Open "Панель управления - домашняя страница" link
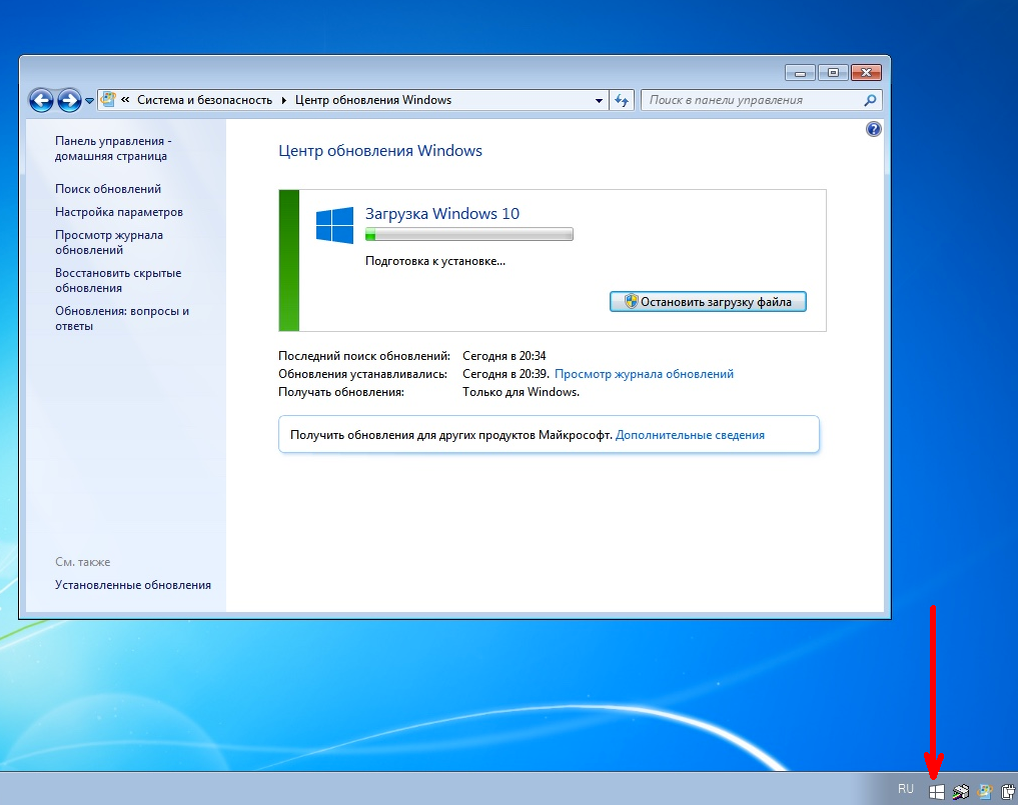This screenshot has height=805, width=1018. 112,149
